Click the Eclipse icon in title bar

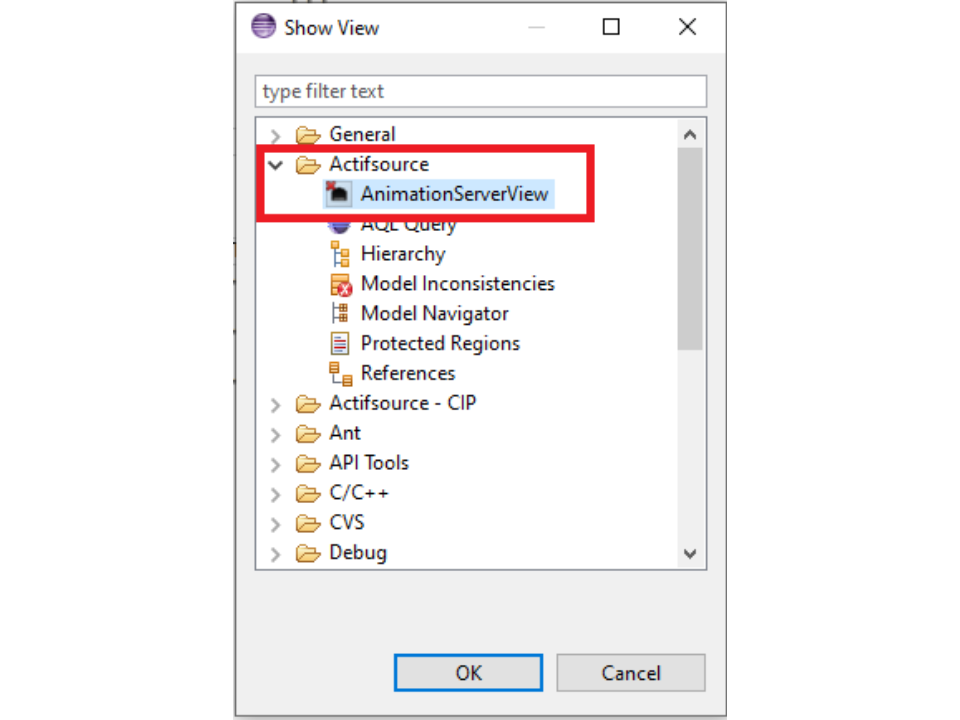pos(263,27)
